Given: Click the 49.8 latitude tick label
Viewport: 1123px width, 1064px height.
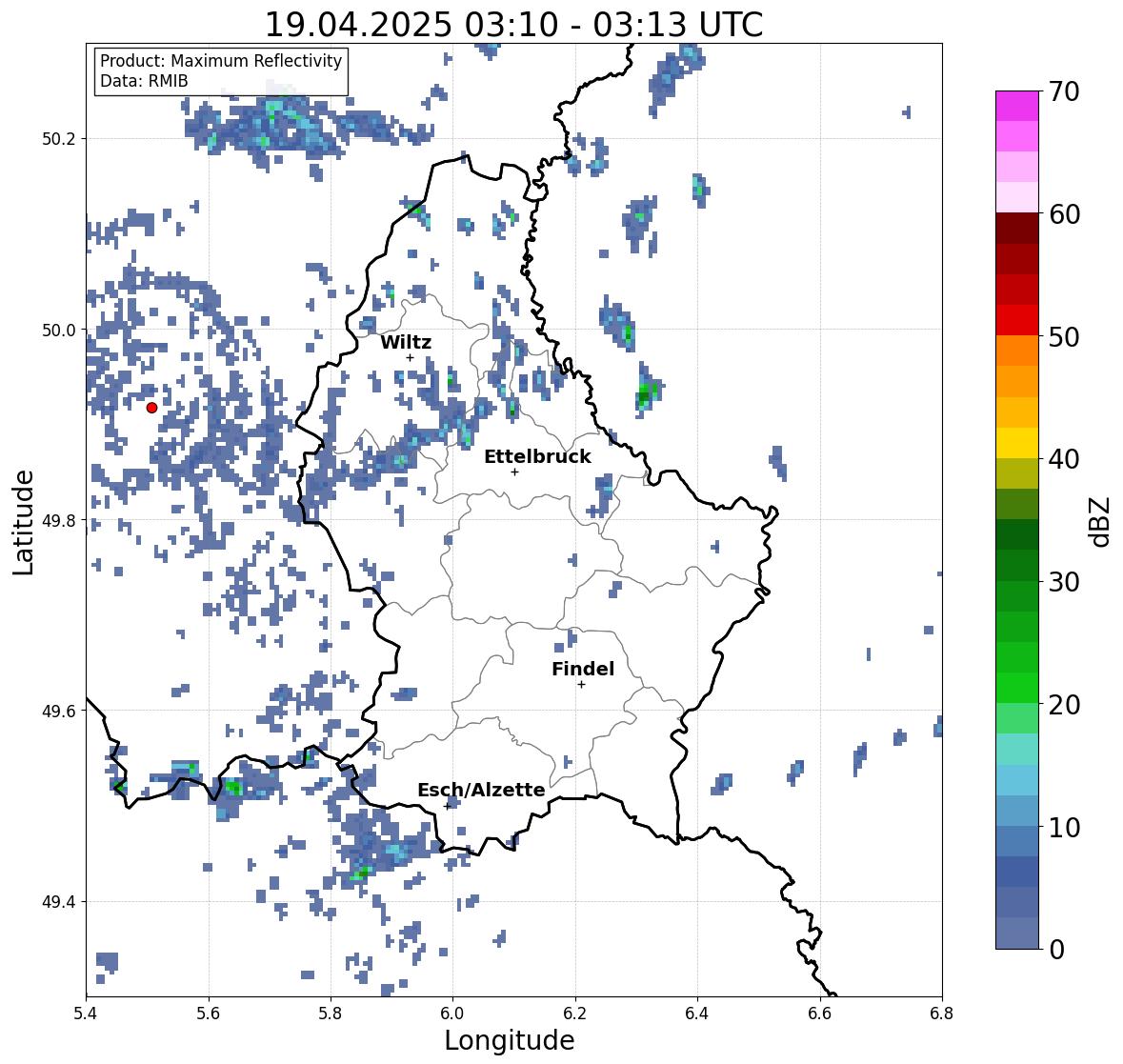Looking at the screenshot, I should [x=59, y=520].
